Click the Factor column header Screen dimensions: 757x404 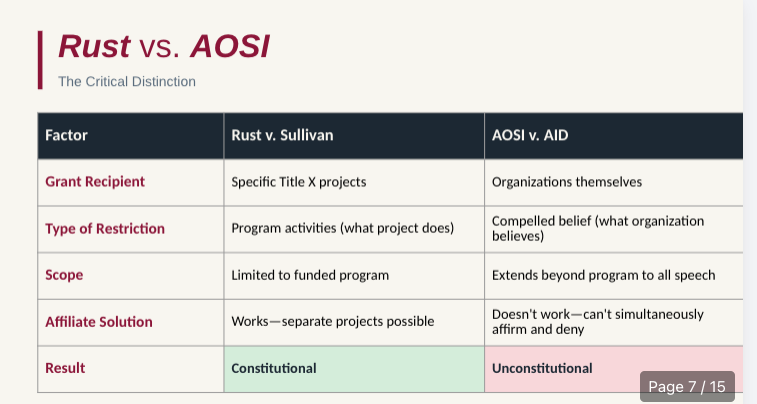point(131,136)
